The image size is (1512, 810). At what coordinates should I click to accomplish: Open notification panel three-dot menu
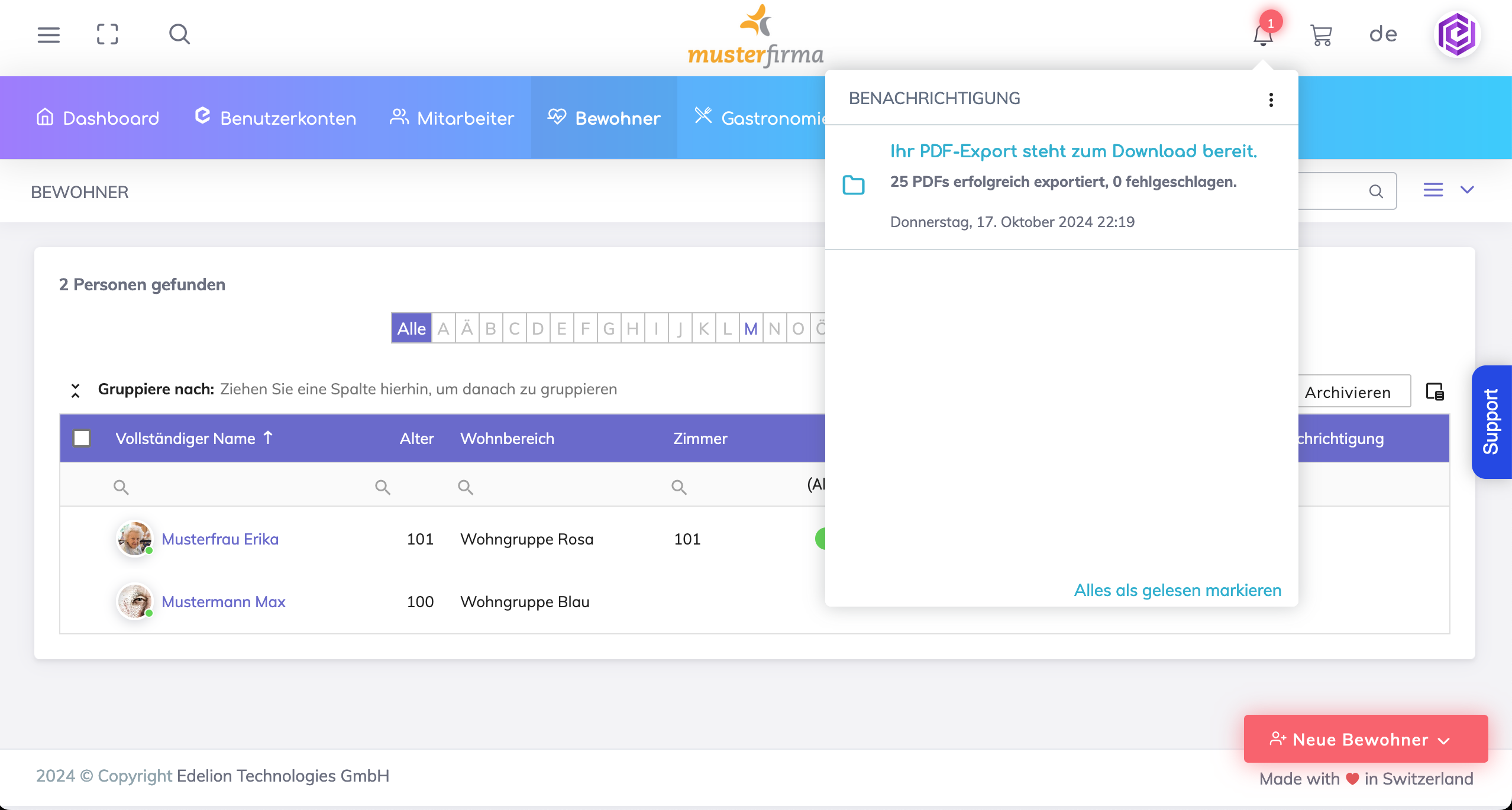(1271, 99)
